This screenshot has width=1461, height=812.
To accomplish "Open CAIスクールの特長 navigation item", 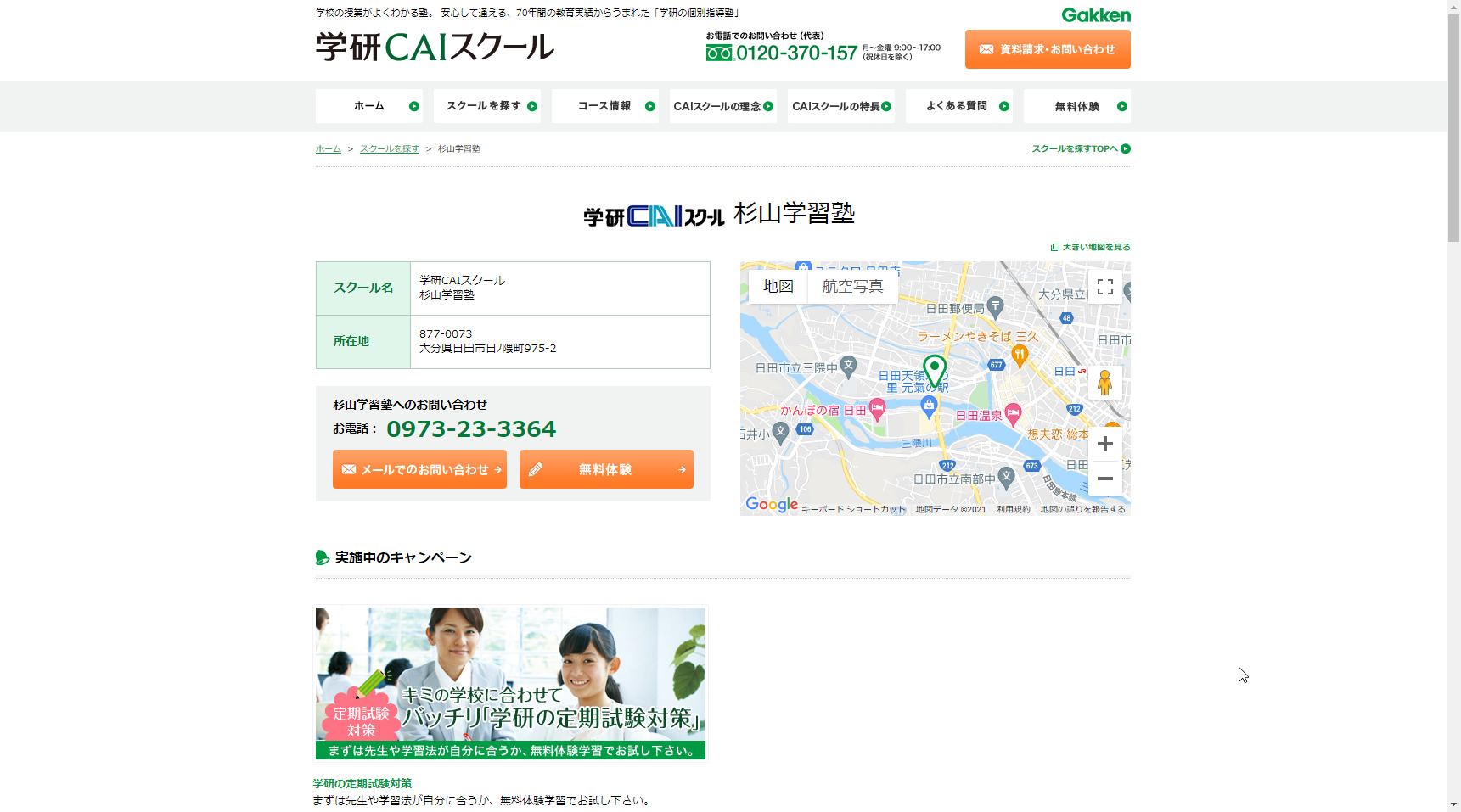I will click(841, 106).
